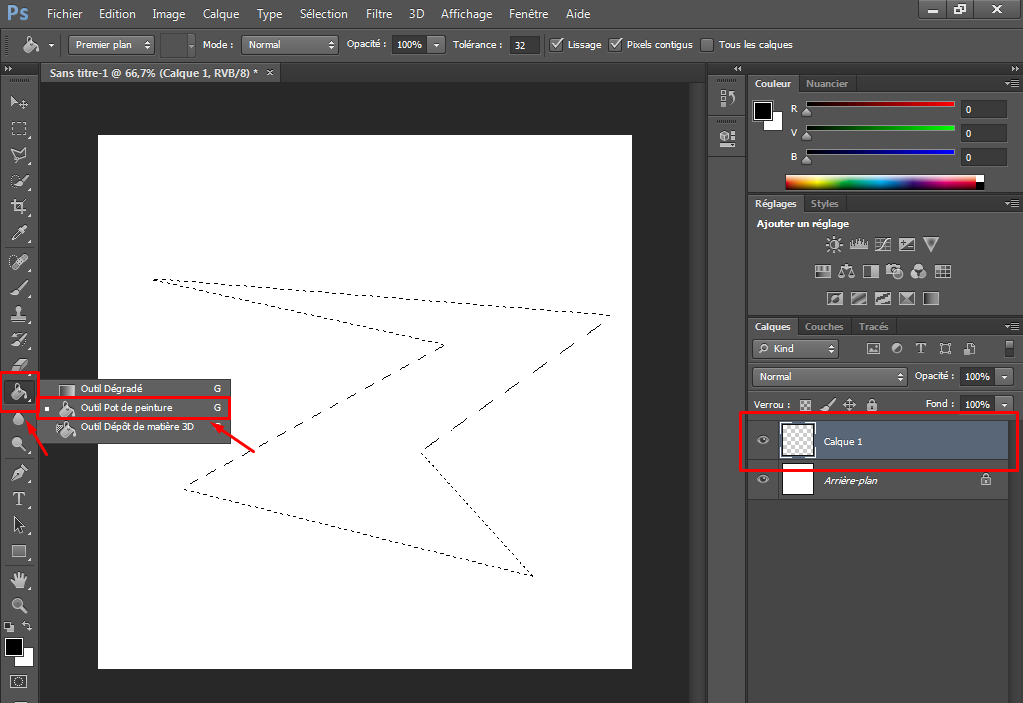Open the options bar Opacité slider arrow
Viewport: 1023px width, 703px height.
436,44
